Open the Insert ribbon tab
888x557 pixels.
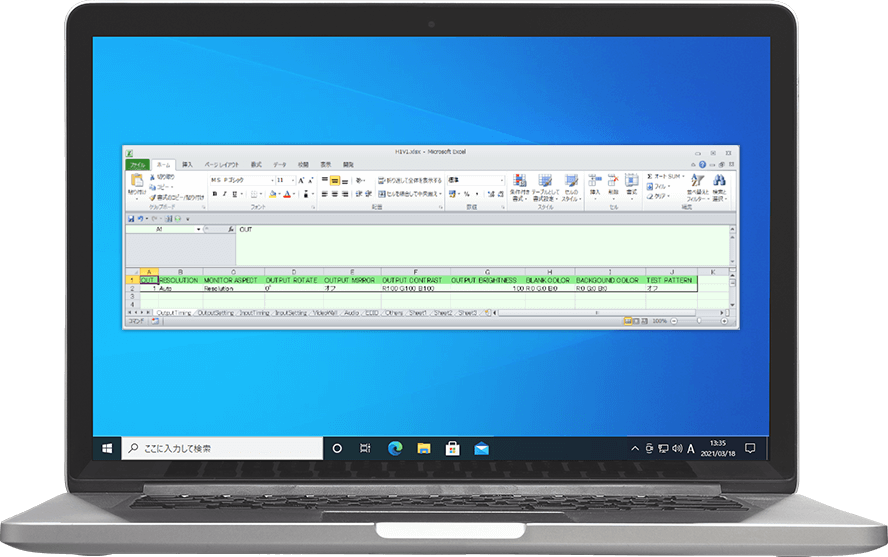click(187, 163)
